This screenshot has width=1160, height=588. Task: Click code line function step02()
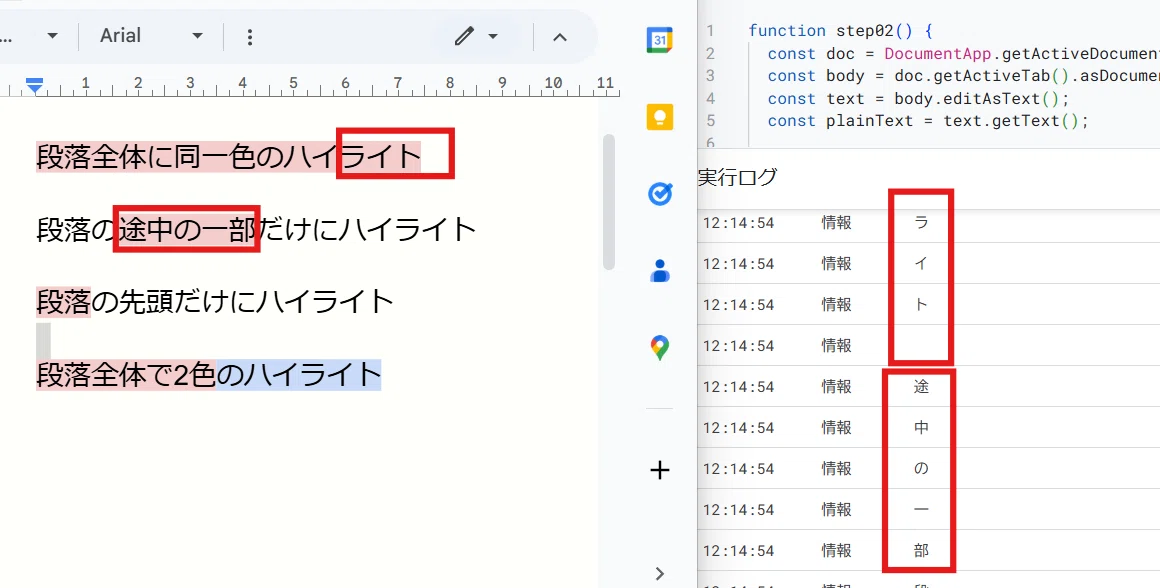[840, 31]
